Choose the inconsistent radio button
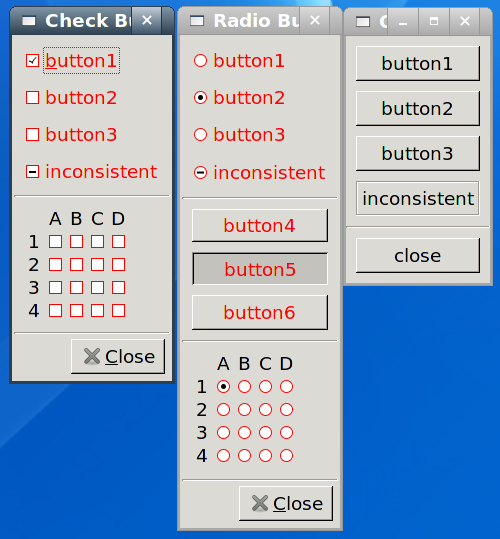Viewport: 500px width, 539px height. (x=200, y=173)
